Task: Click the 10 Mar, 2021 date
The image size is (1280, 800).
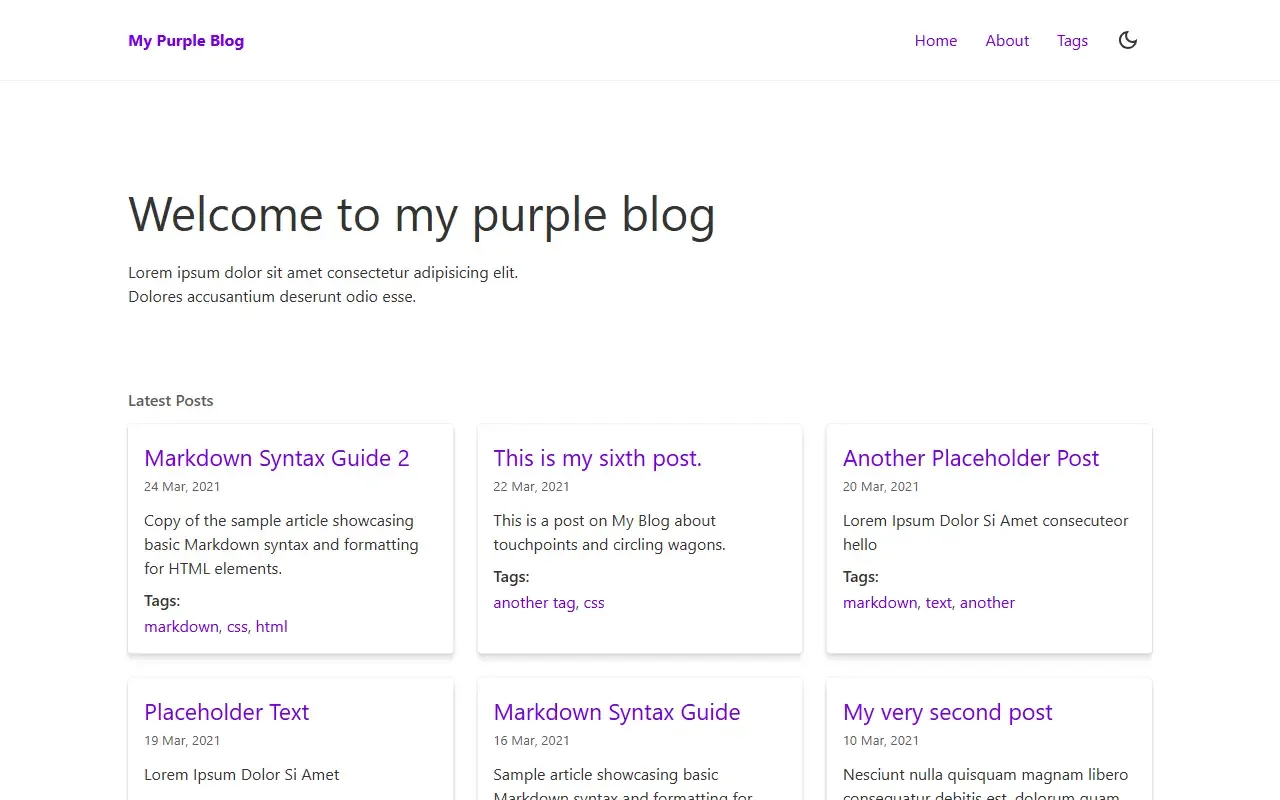Action: pos(881,741)
